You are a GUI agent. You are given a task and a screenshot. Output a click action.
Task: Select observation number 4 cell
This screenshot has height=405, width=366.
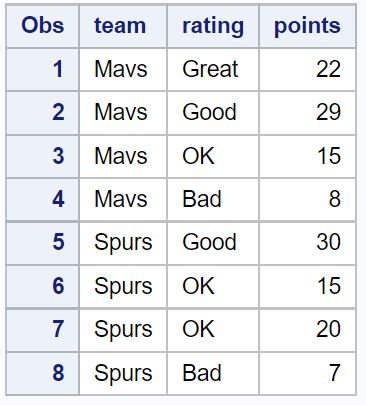pos(42,199)
